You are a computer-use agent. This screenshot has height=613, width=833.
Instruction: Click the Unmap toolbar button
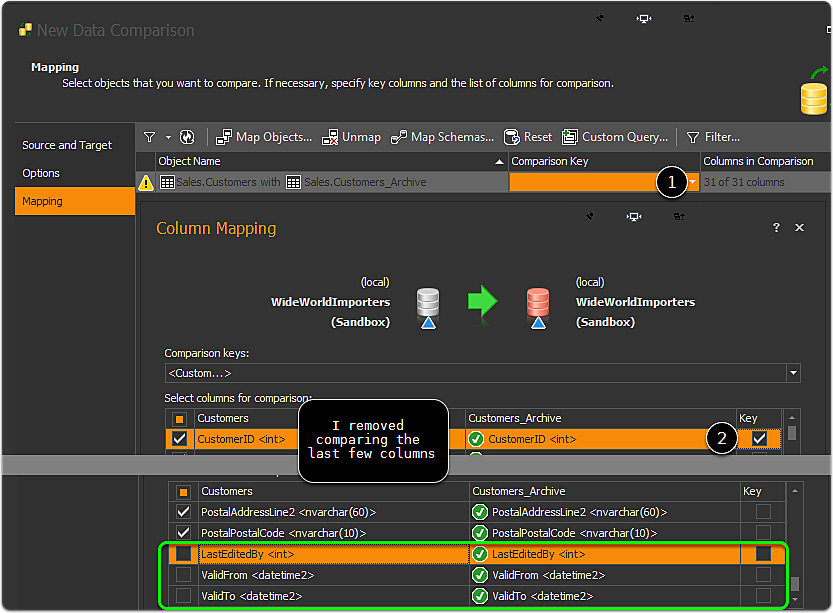351,137
